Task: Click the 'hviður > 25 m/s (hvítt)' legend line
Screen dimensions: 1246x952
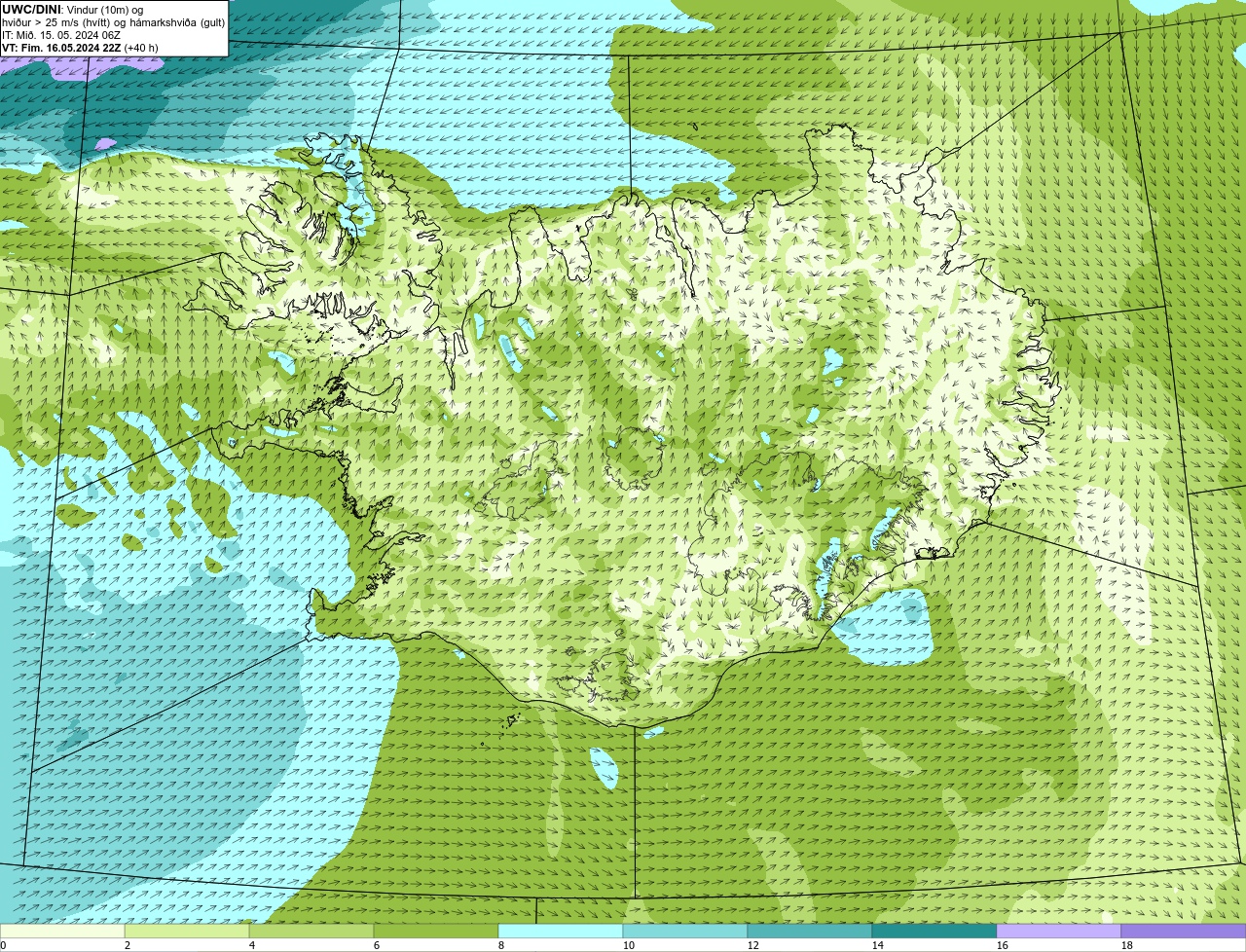Action: [x=57, y=22]
